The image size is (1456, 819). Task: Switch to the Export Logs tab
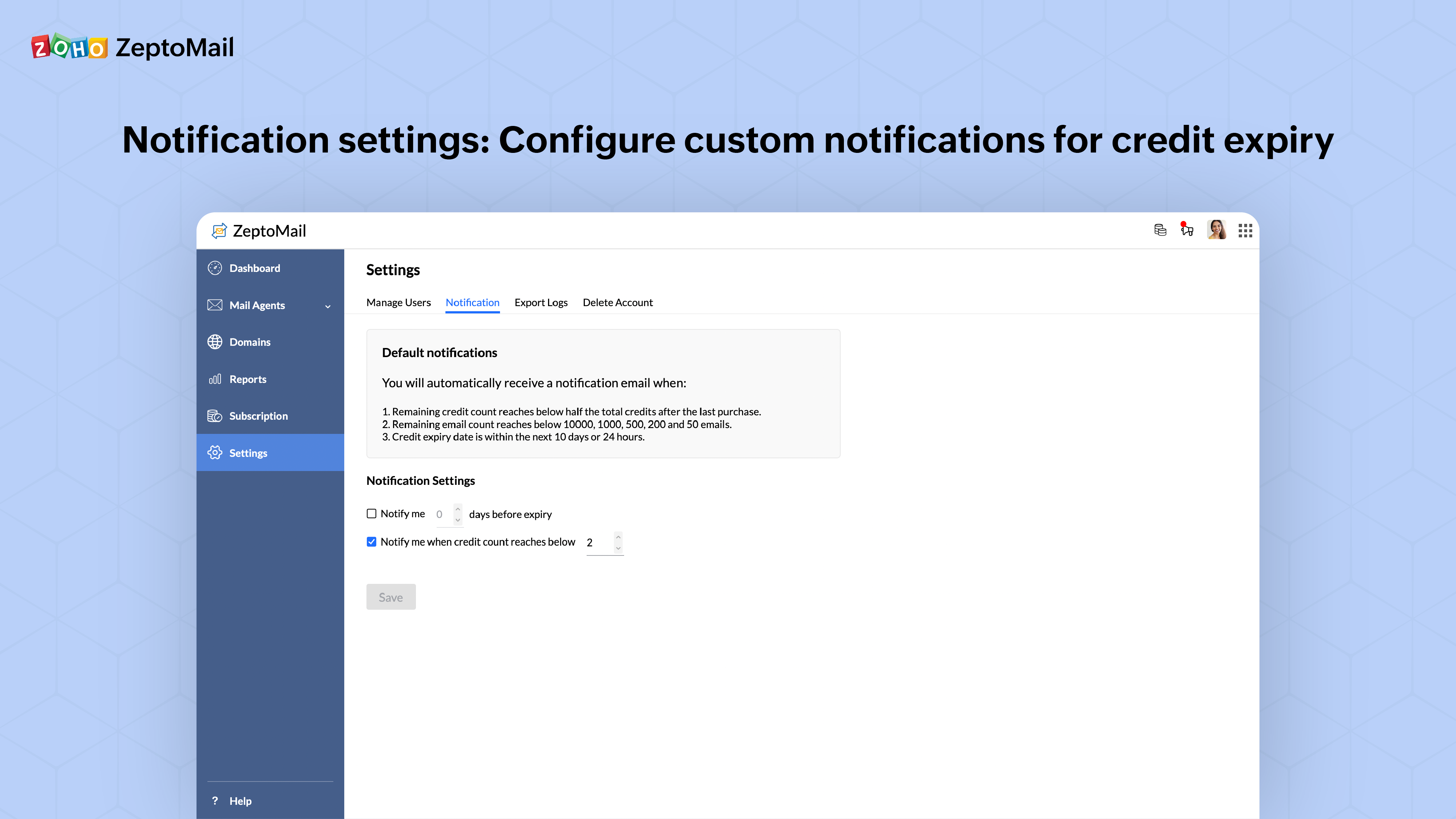pyautogui.click(x=541, y=302)
